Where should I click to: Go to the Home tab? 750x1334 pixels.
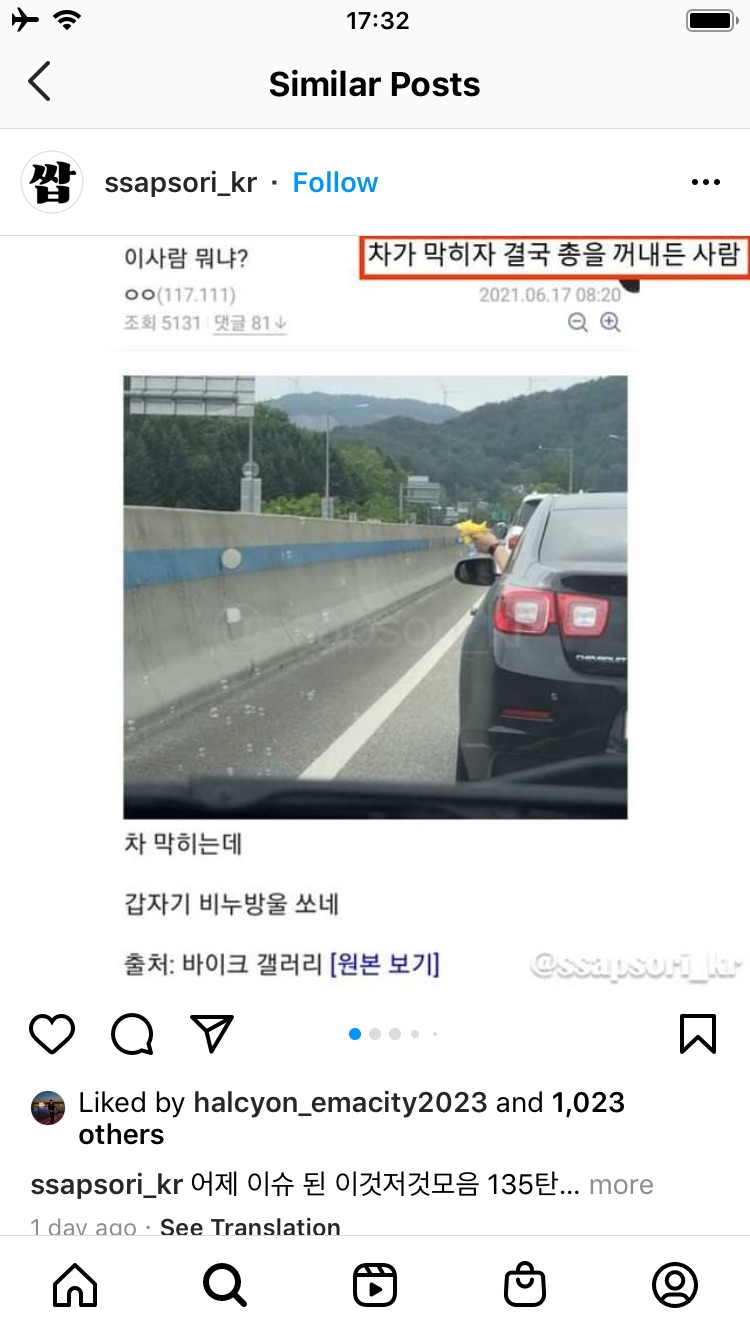click(x=75, y=1285)
